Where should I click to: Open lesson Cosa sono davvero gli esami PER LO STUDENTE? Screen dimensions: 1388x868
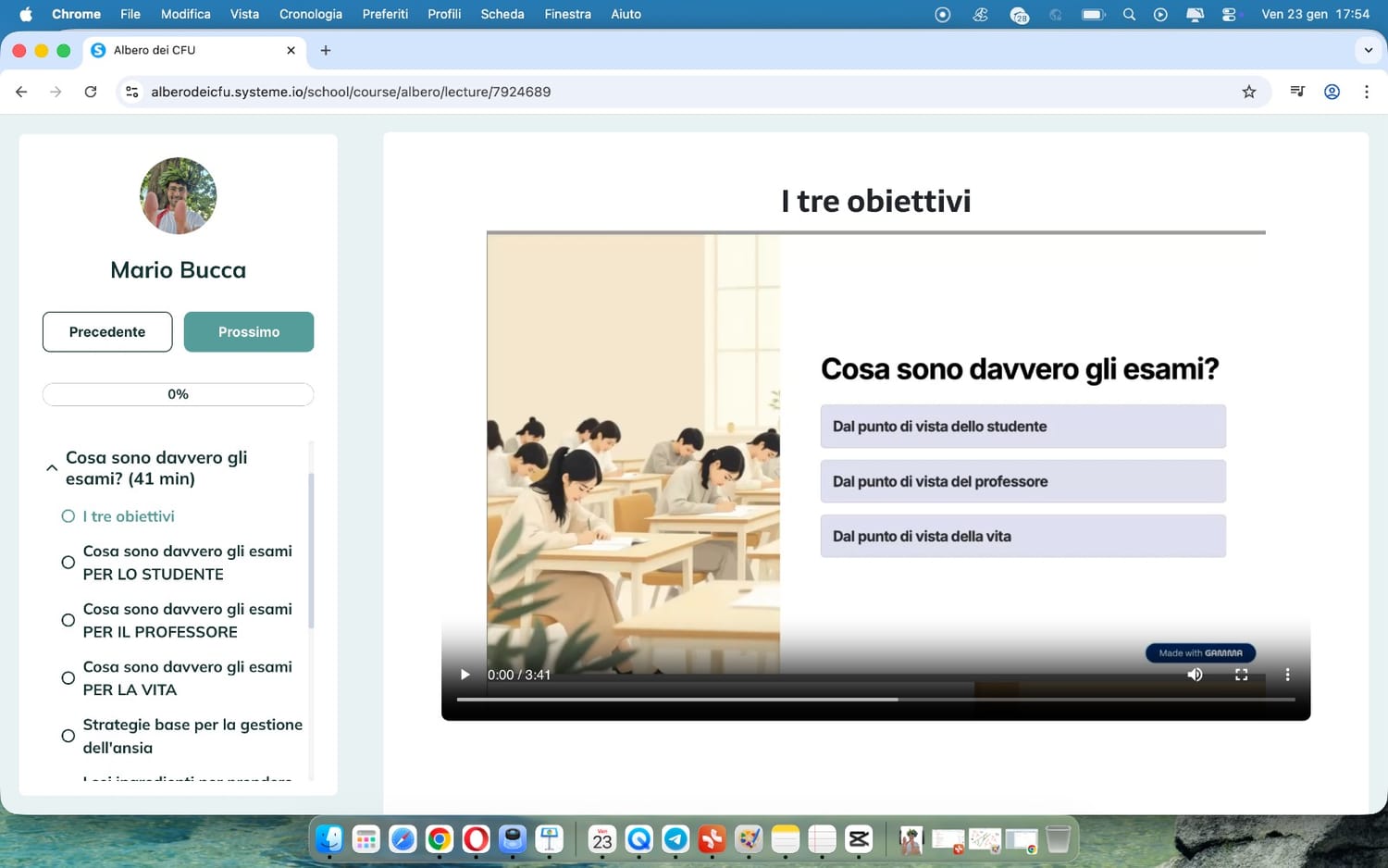pyautogui.click(x=188, y=563)
